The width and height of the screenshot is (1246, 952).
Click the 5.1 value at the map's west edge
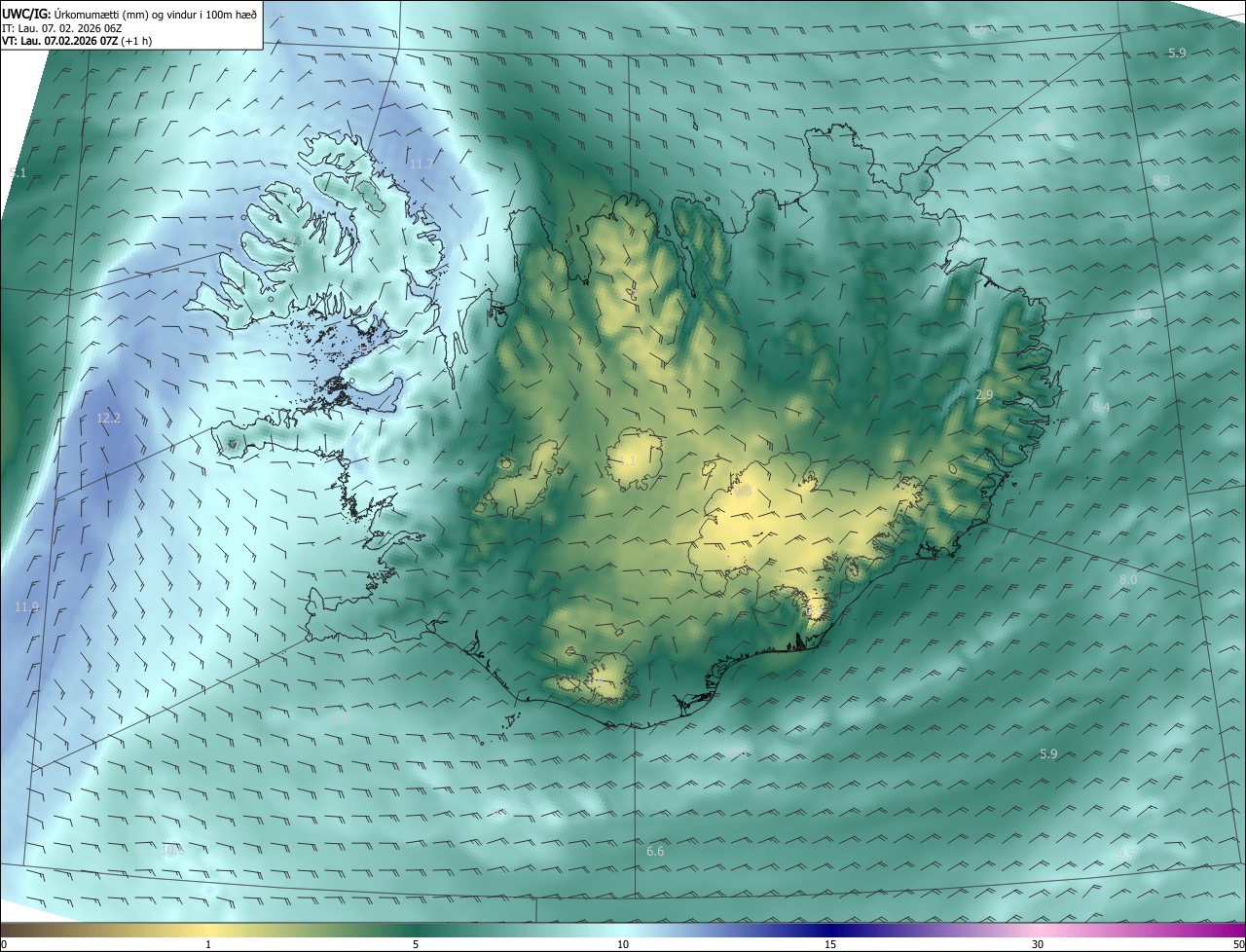tap(18, 172)
